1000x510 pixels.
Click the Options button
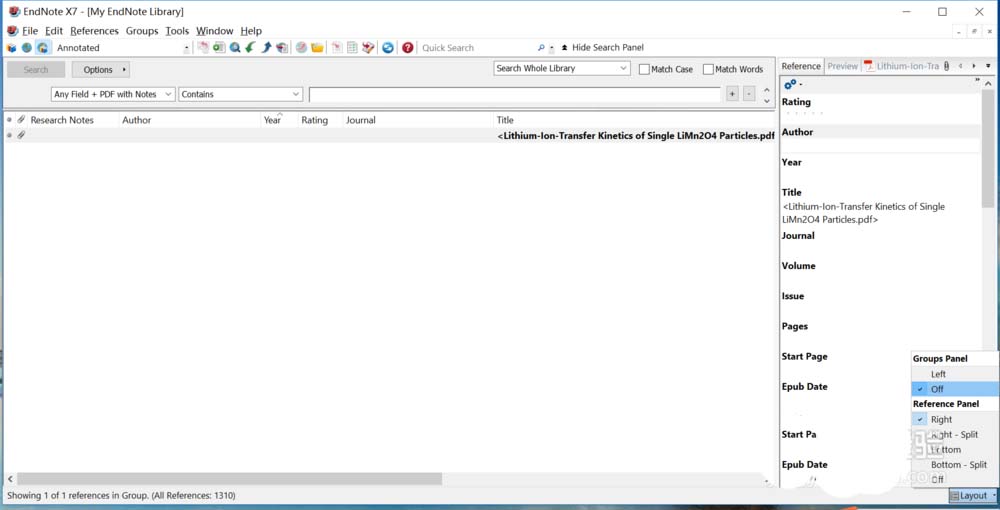pos(100,70)
